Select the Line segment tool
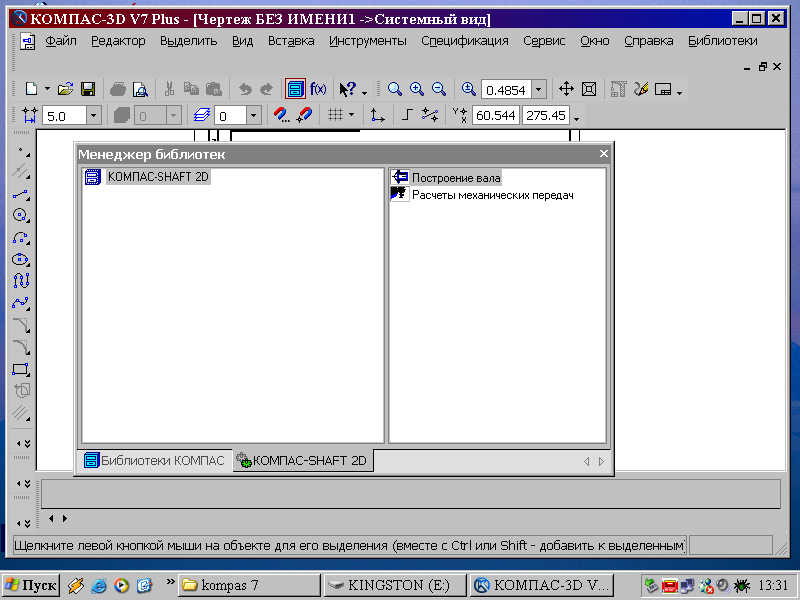This screenshot has height=600, width=800. (x=21, y=194)
